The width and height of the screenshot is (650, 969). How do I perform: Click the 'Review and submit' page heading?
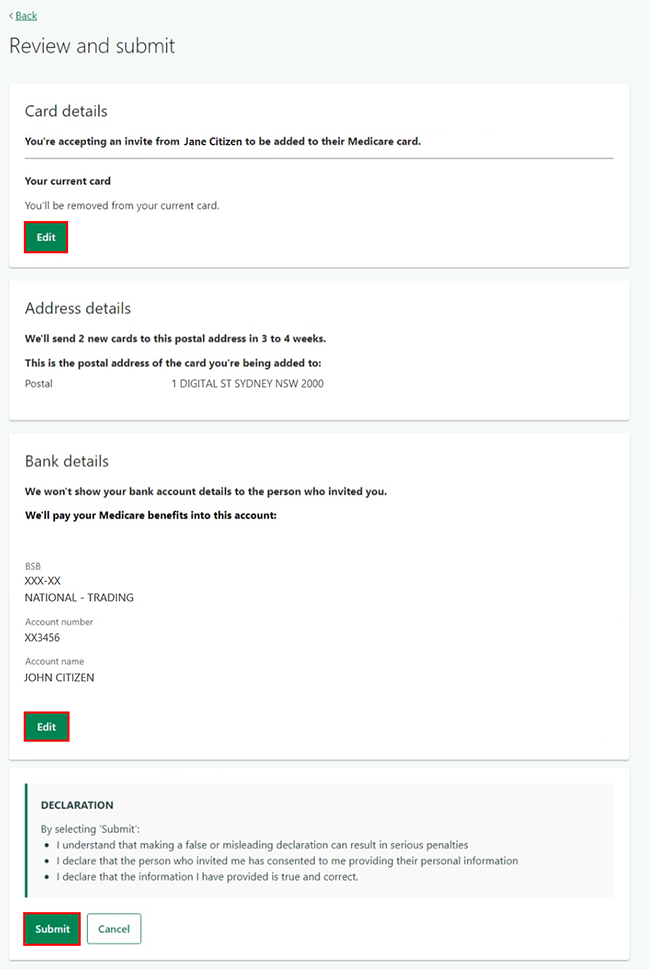pyautogui.click(x=92, y=46)
